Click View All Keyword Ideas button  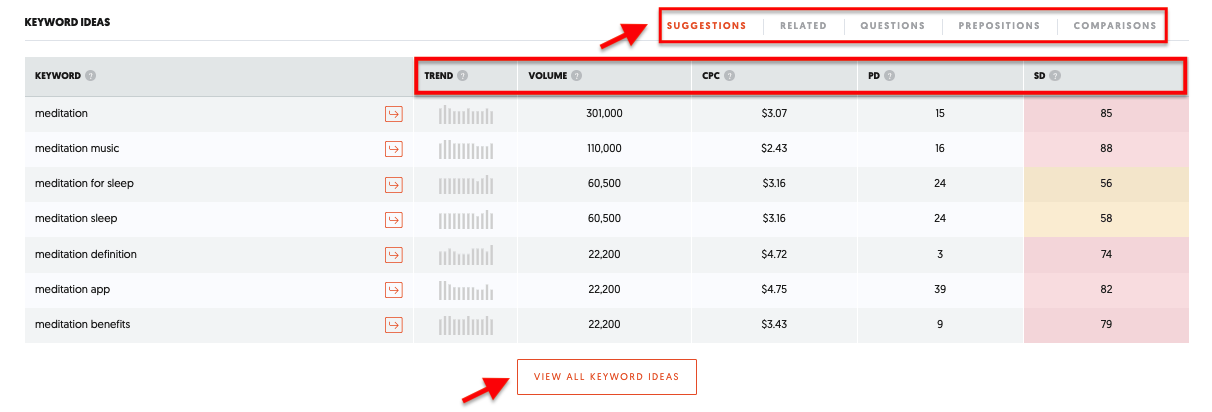(x=606, y=377)
